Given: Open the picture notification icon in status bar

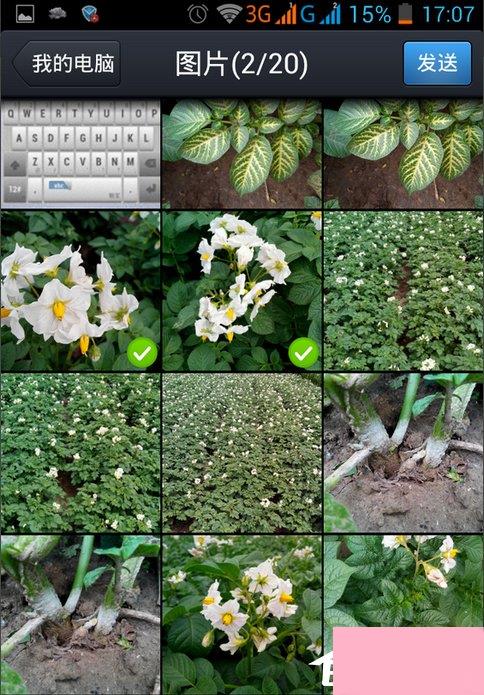Looking at the screenshot, I should point(25,14).
